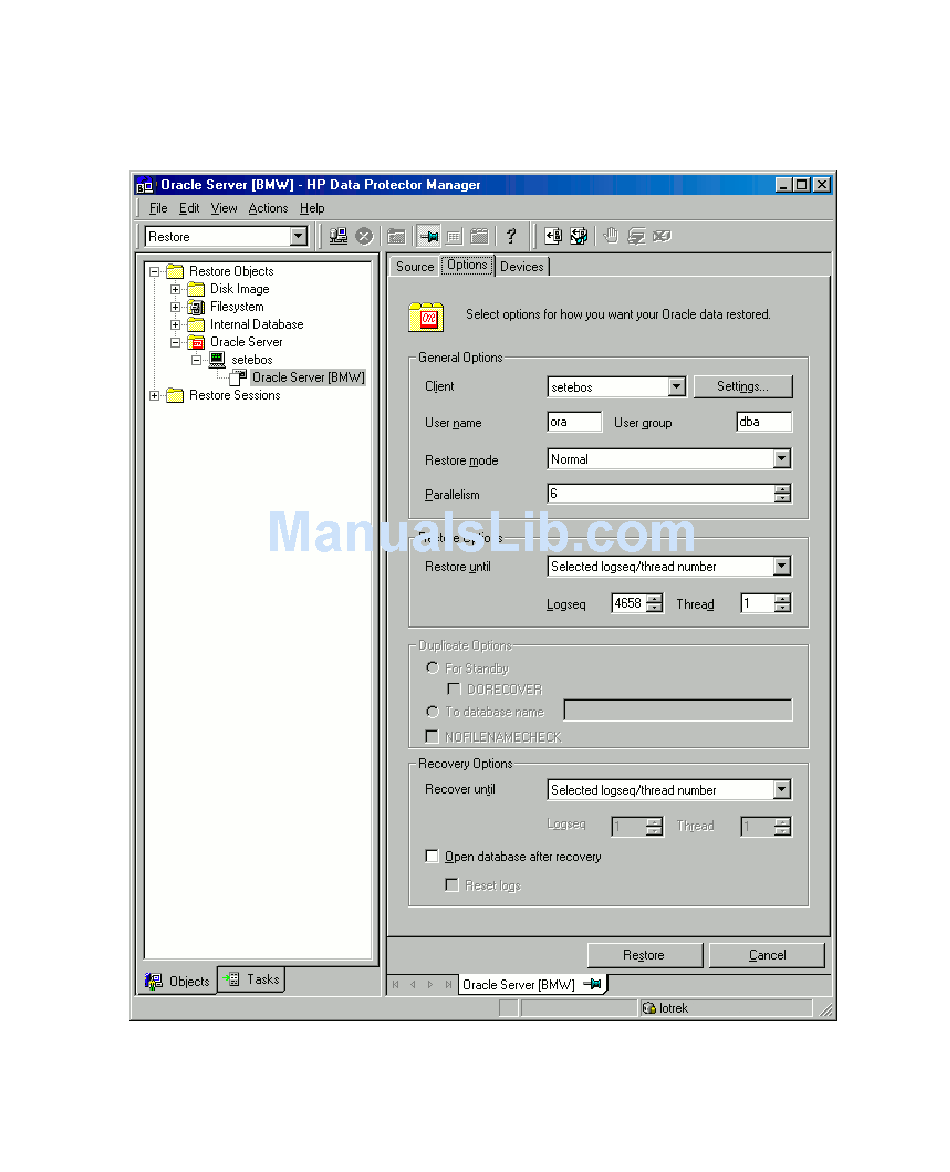
Task: Click the cell manager computer toolbar icon
Action: (339, 236)
